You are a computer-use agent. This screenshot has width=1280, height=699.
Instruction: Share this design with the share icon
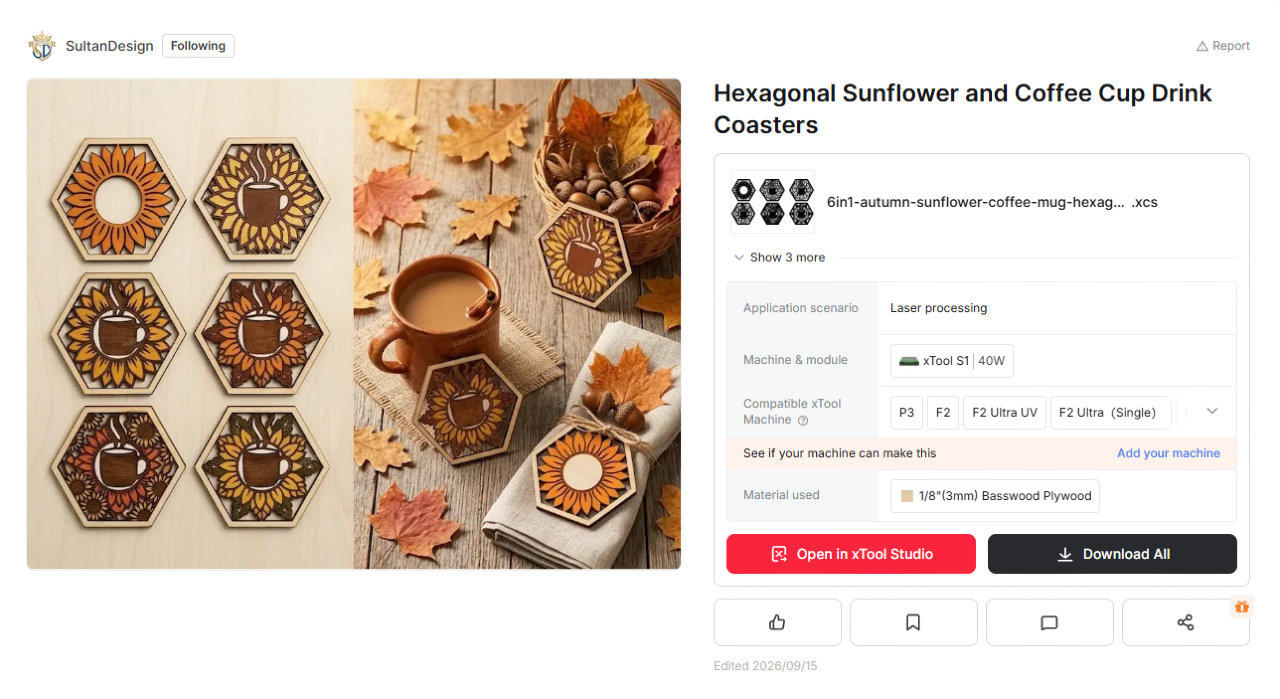click(x=1185, y=622)
